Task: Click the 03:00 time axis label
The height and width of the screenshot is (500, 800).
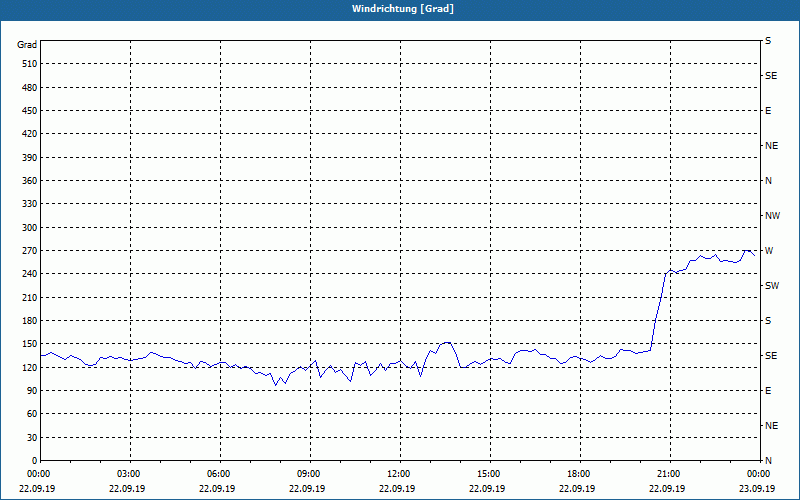Action: point(128,474)
